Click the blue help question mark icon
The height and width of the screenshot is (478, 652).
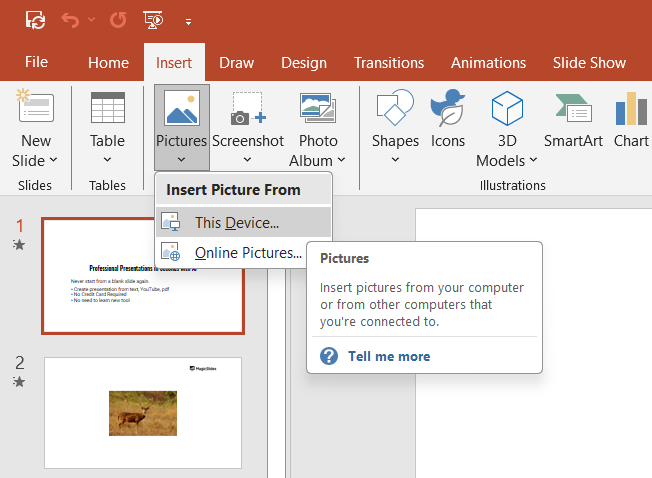[329, 356]
